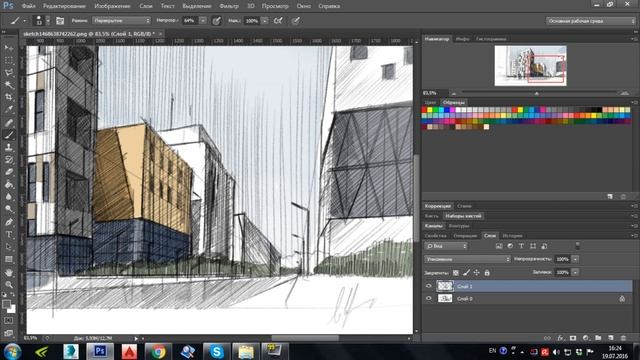Click the layer effects fx icon
The image size is (640, 360).
coord(560,338)
